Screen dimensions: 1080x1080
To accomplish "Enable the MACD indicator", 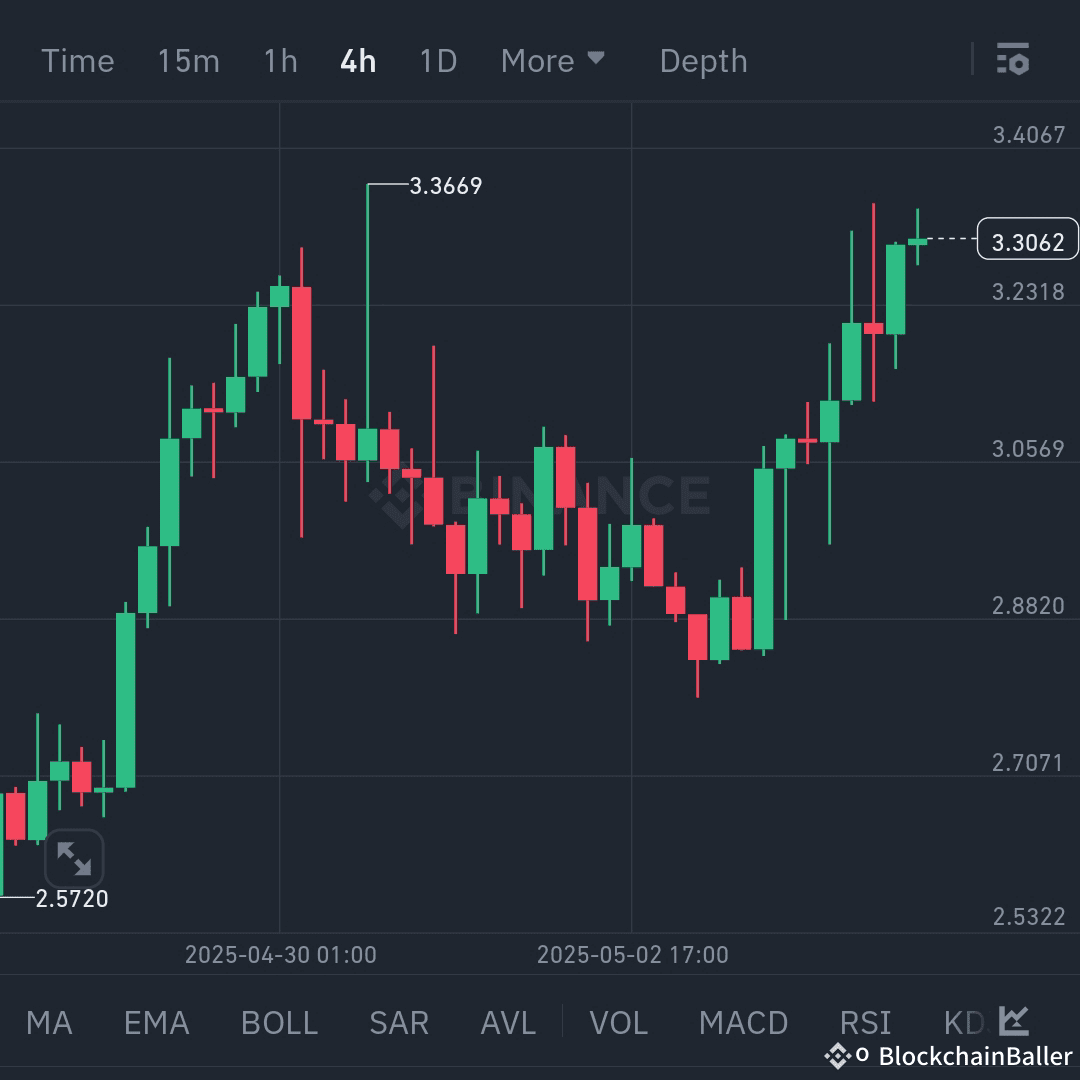I will [x=743, y=1023].
